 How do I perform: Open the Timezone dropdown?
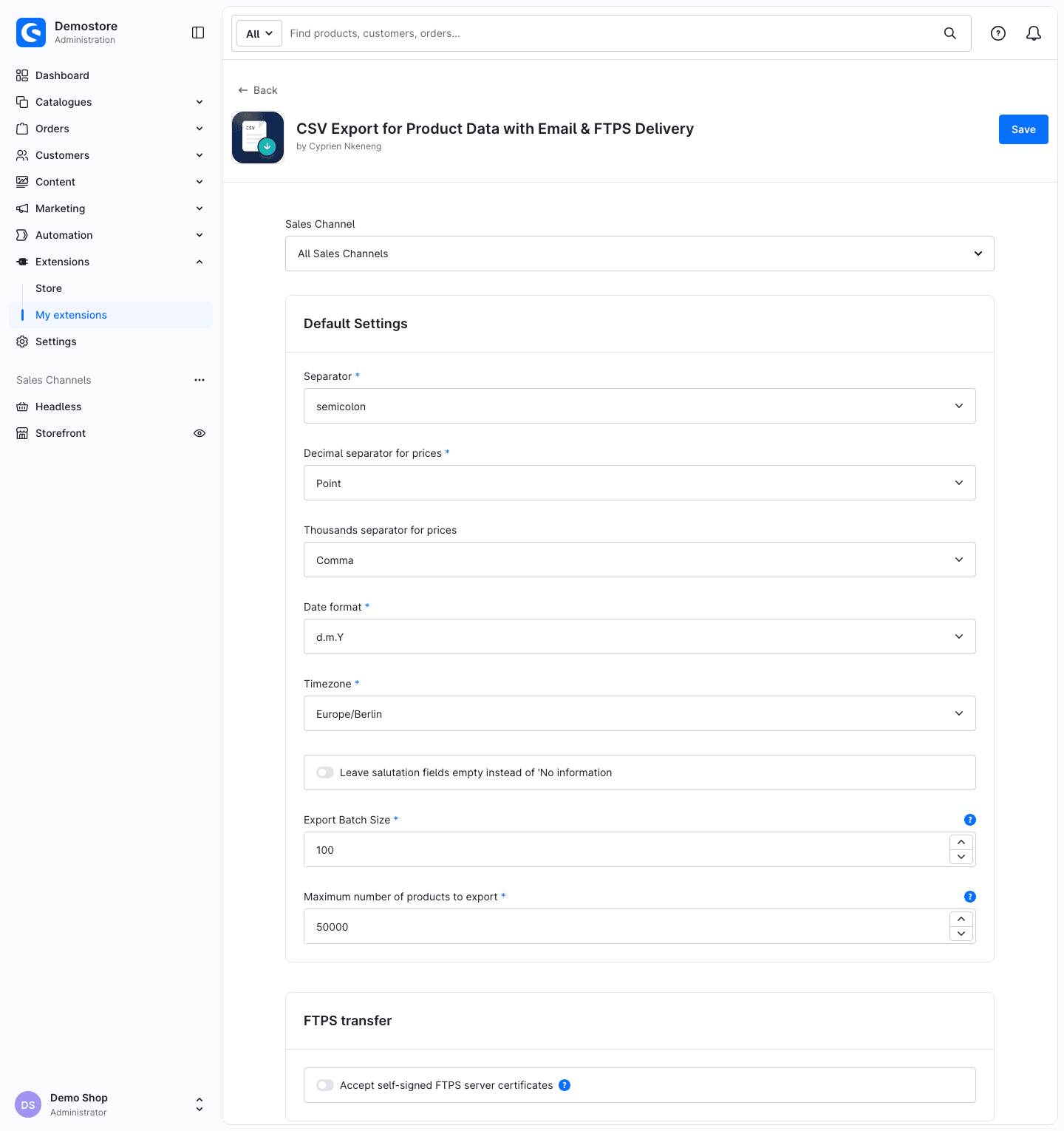[640, 713]
